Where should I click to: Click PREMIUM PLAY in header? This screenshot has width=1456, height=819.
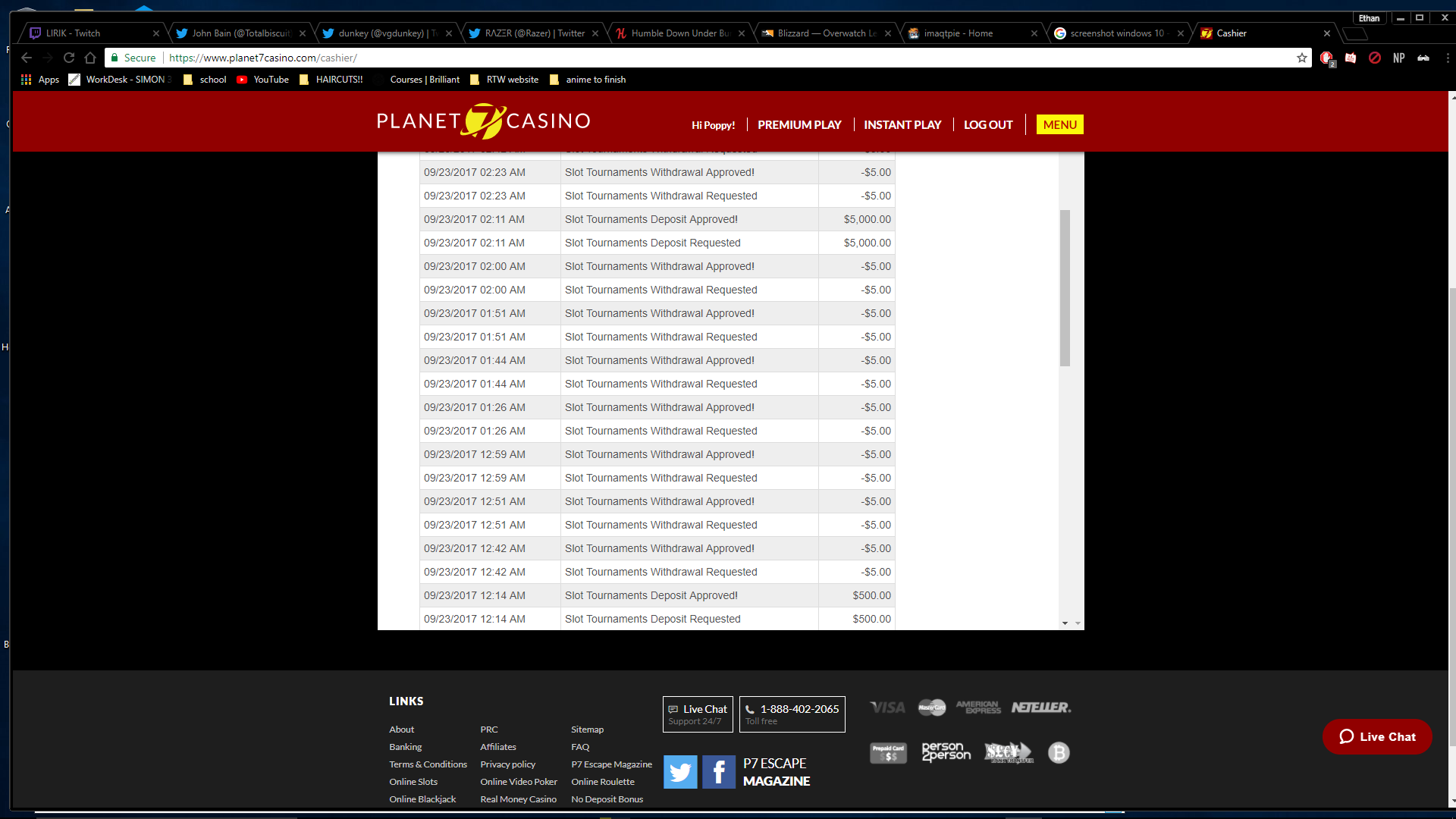coord(799,125)
